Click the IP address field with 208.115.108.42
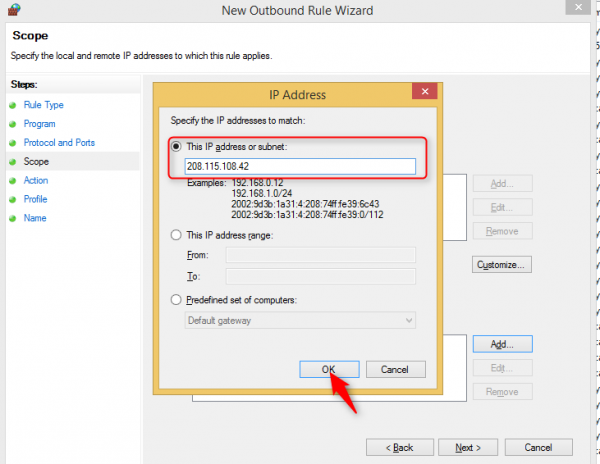 (300, 166)
